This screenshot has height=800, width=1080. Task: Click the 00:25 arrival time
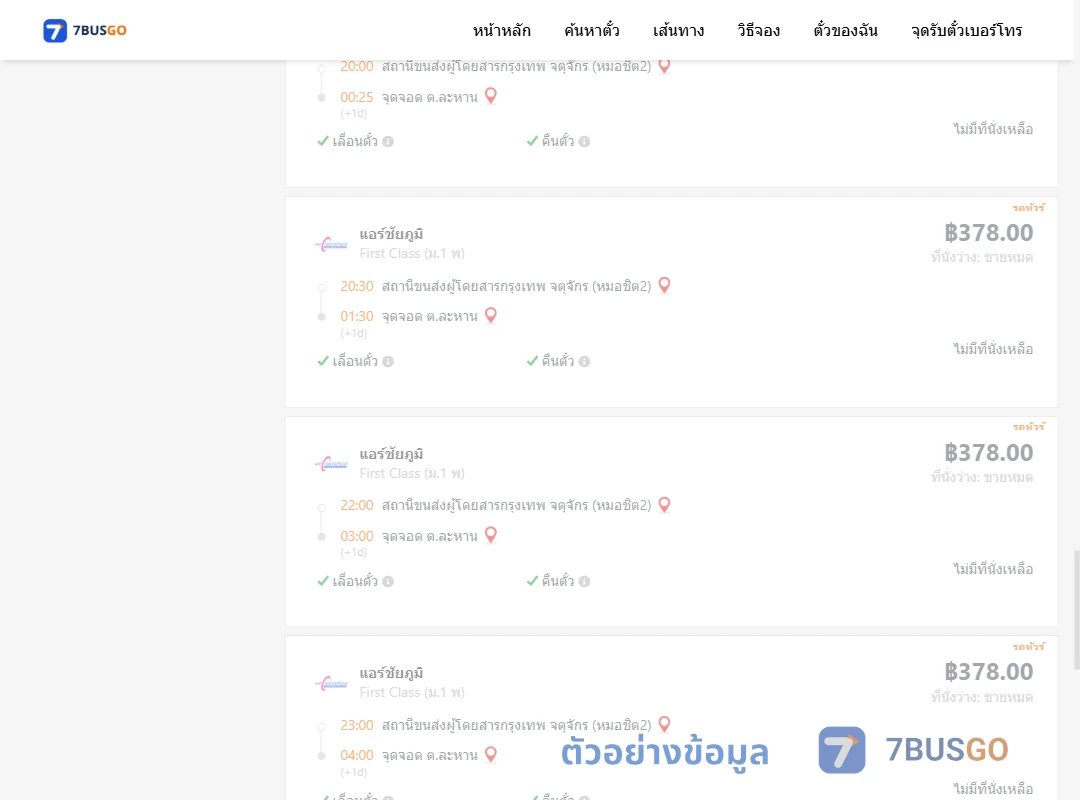coord(357,97)
